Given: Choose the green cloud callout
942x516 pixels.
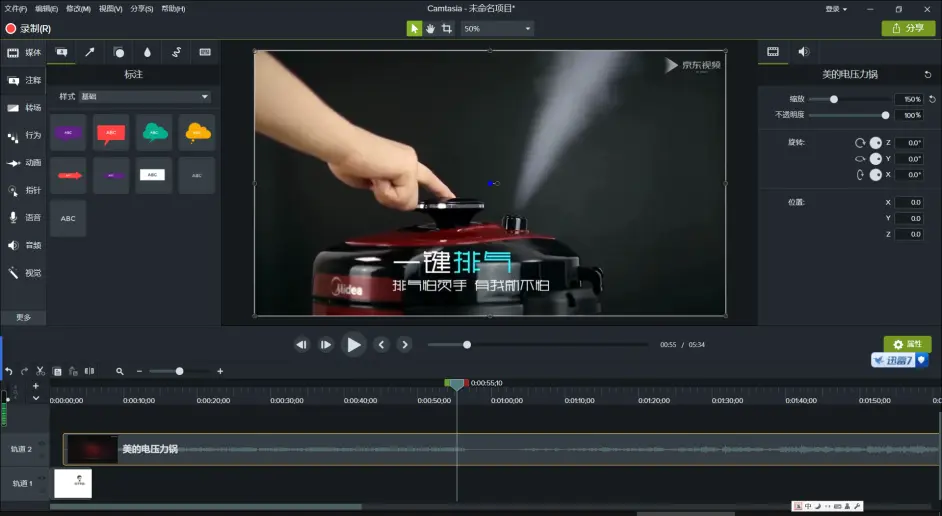Looking at the screenshot, I should (x=154, y=132).
